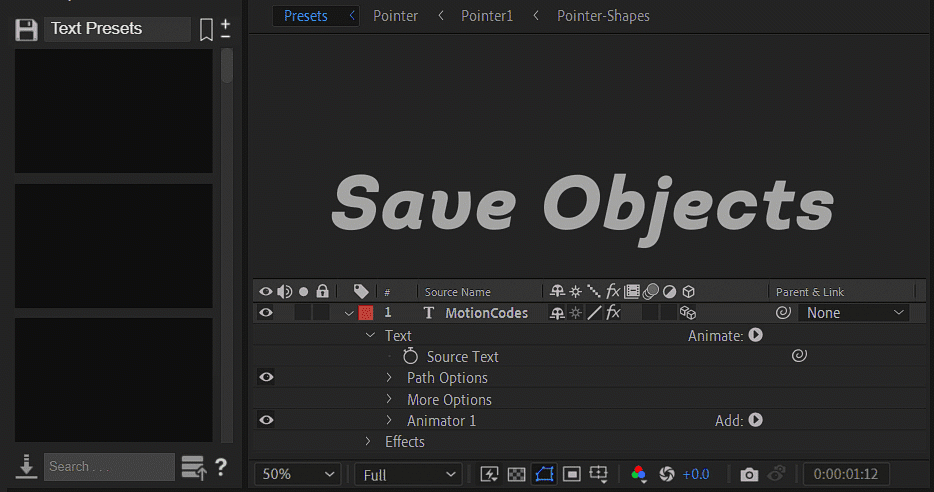
Task: Switch to the Pointer1 tab
Action: point(487,15)
